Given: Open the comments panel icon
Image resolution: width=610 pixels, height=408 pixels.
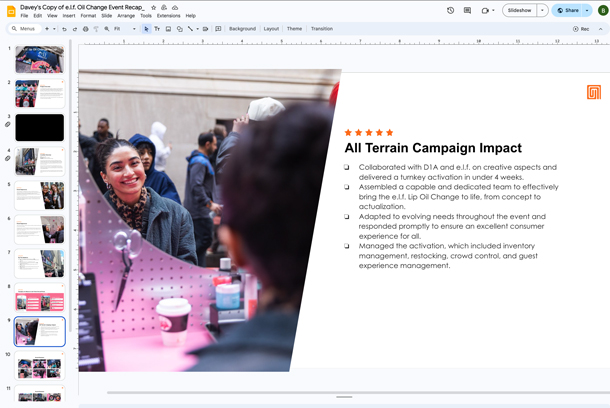Looking at the screenshot, I should (x=467, y=11).
